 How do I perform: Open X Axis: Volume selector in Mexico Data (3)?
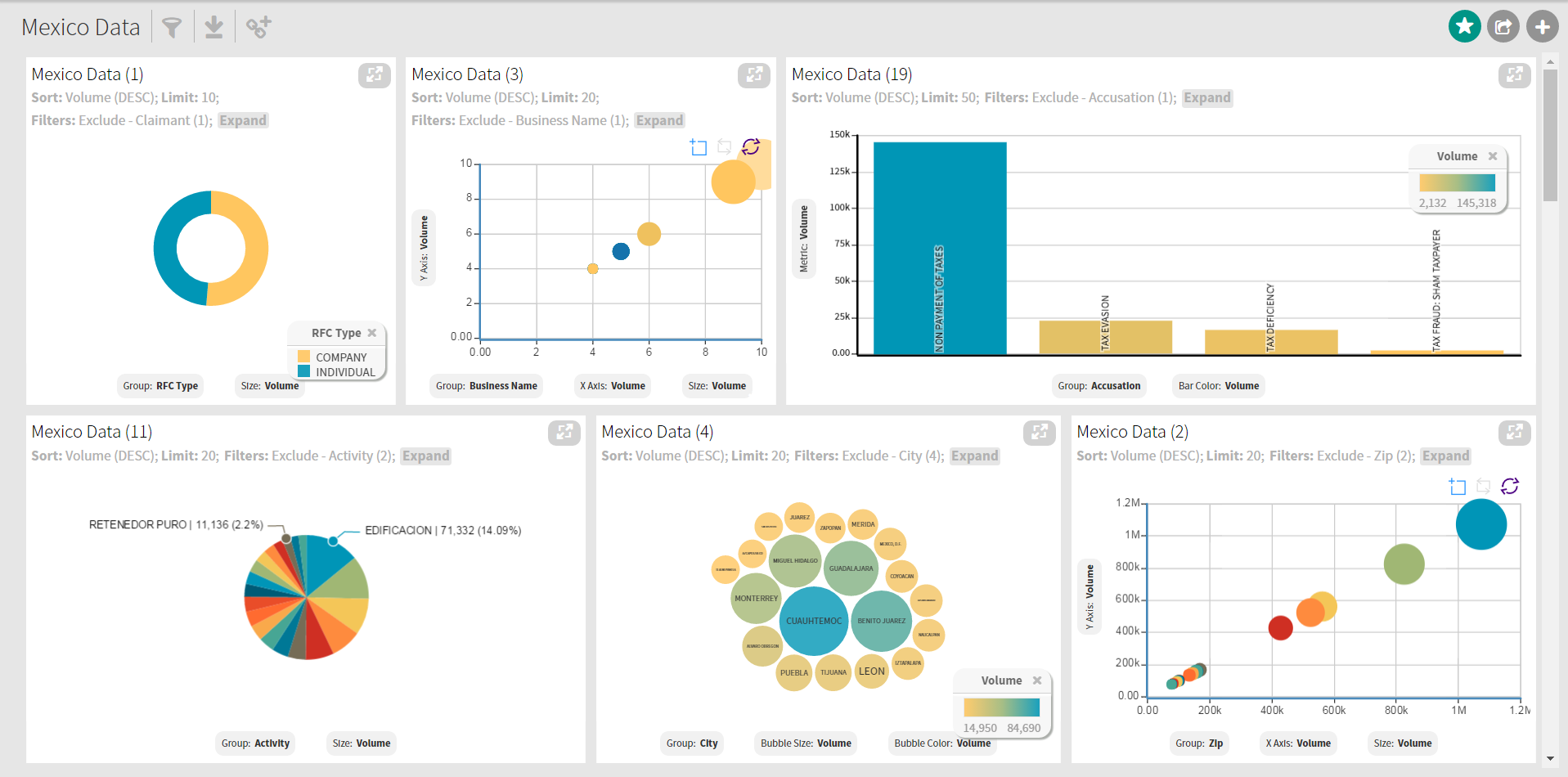point(613,386)
